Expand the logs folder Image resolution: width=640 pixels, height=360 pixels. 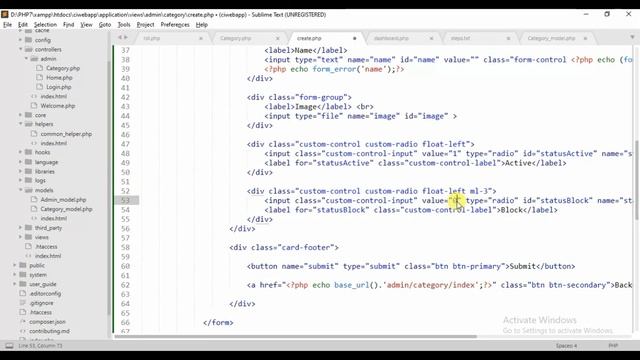pos(20,180)
